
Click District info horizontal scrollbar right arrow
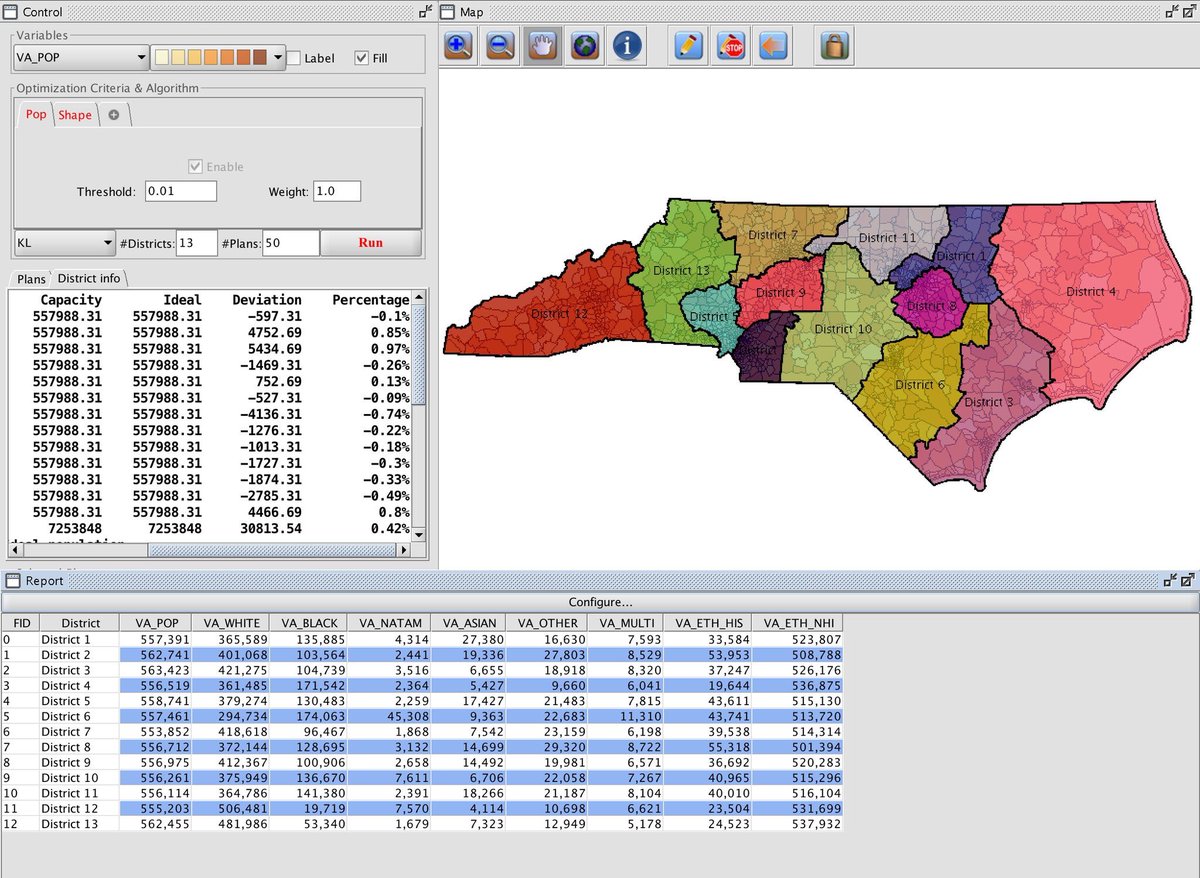(x=404, y=550)
